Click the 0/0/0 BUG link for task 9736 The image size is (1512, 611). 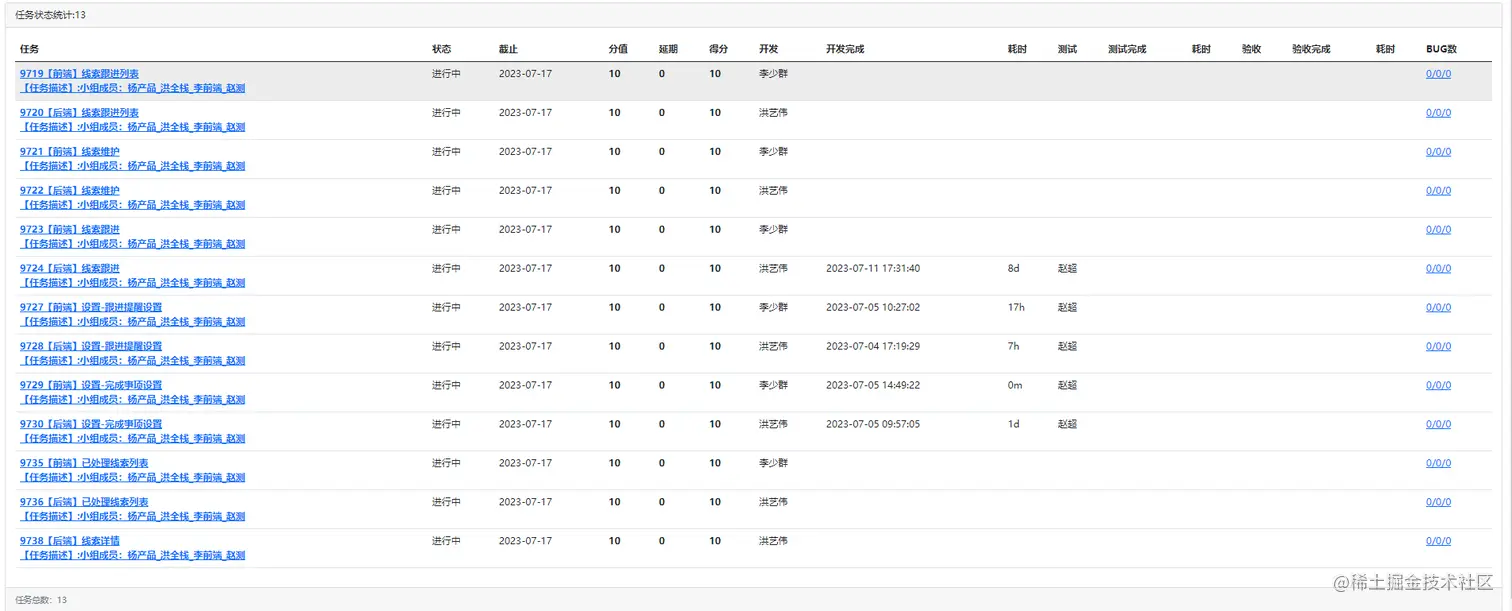tap(1438, 502)
